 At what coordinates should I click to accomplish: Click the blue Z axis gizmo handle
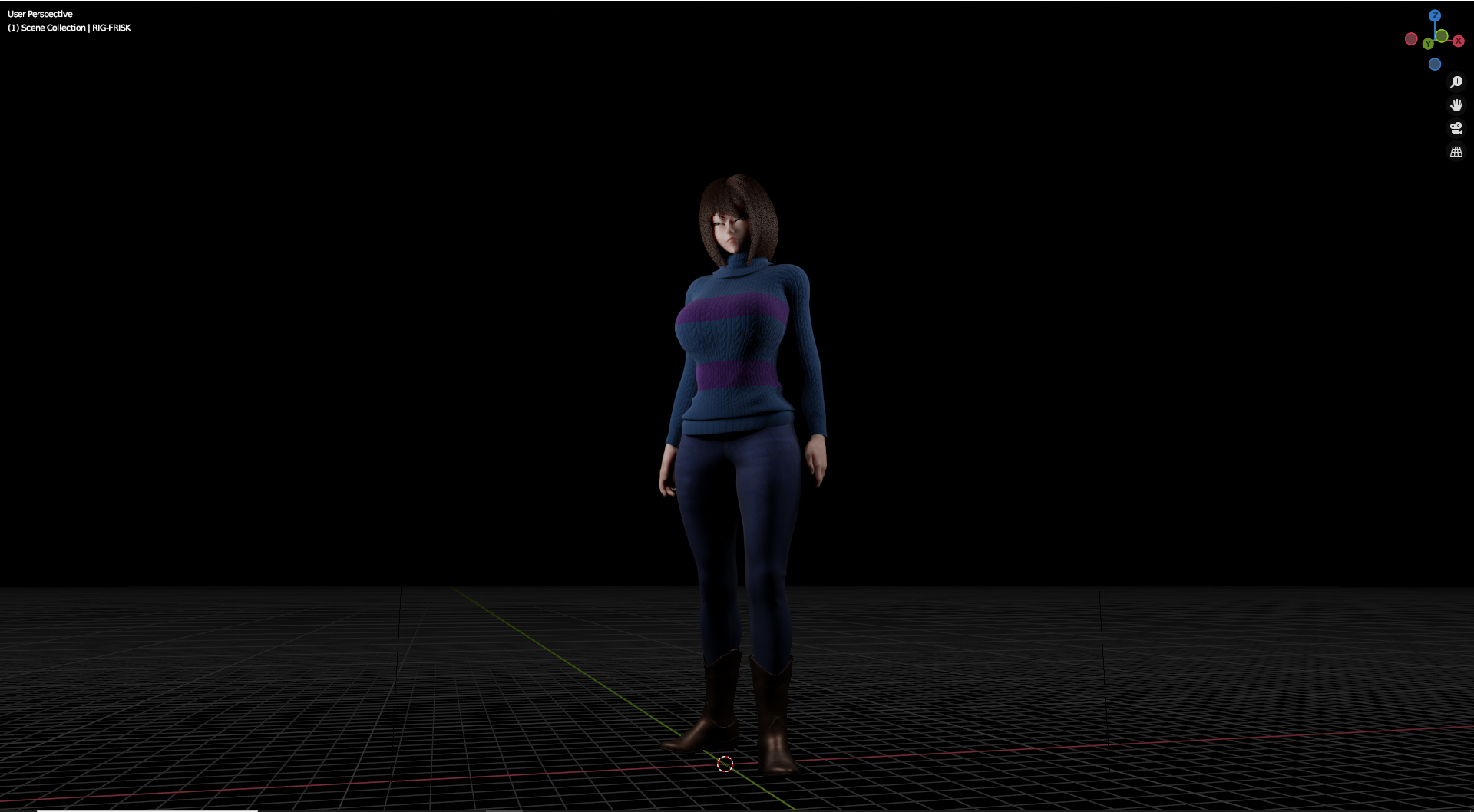click(x=1434, y=15)
